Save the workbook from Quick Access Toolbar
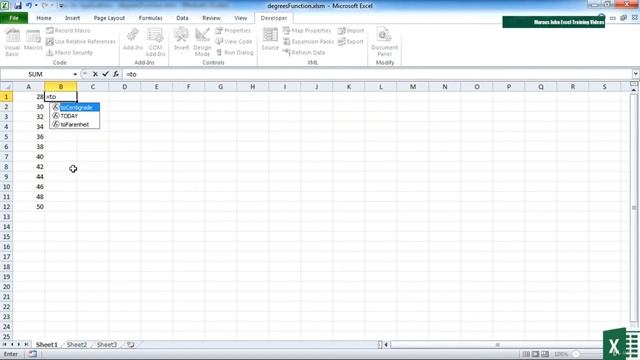 [18, 6]
